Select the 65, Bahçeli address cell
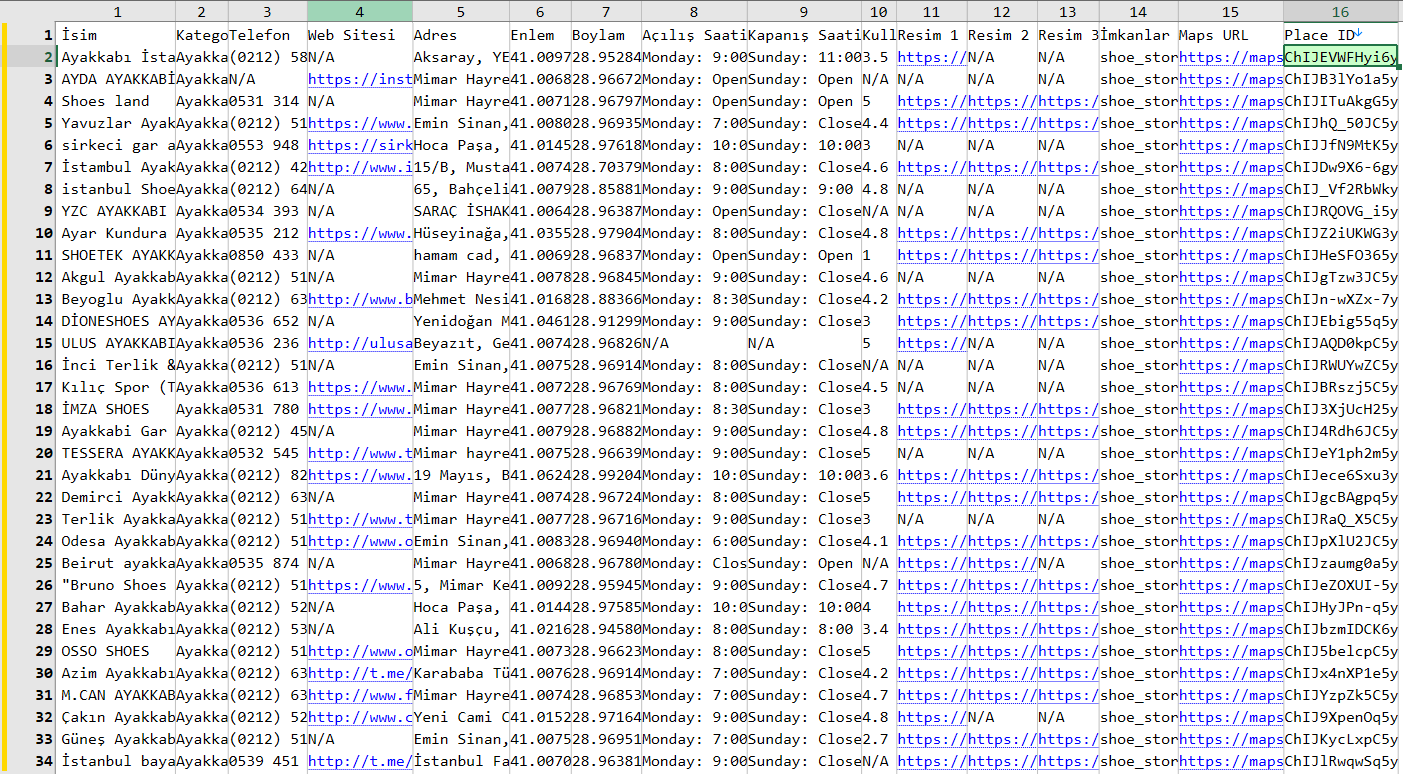This screenshot has height=774, width=1403. pos(461,189)
